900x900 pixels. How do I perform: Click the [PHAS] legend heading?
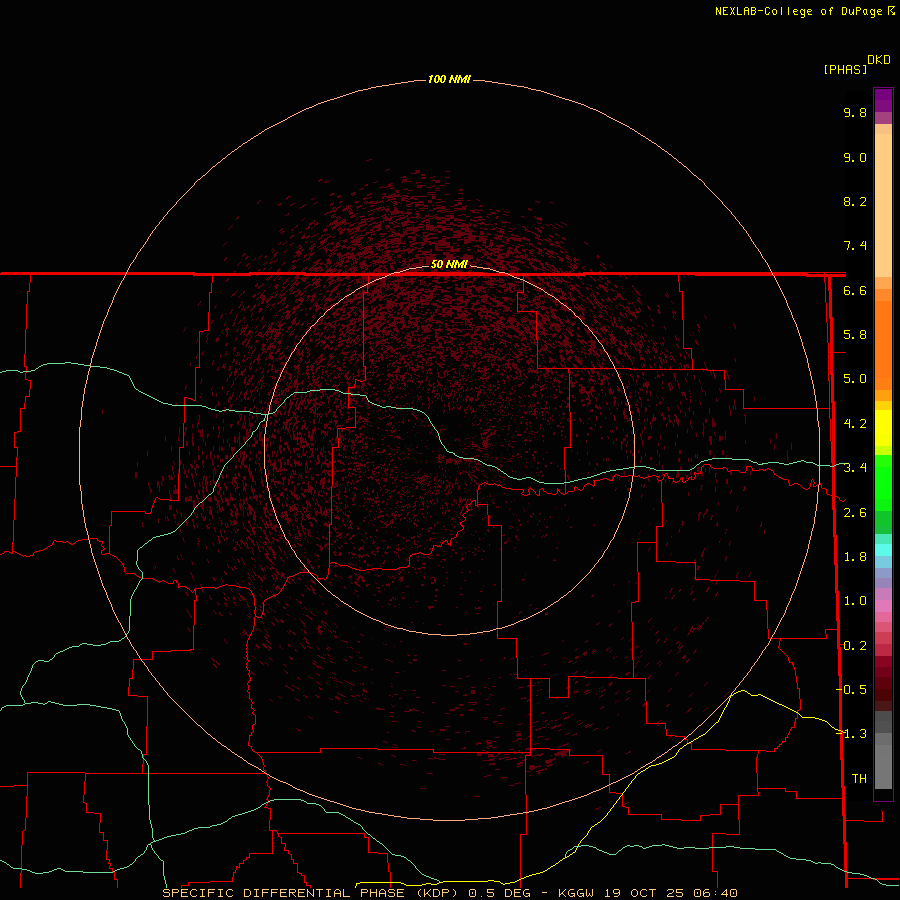click(x=845, y=69)
